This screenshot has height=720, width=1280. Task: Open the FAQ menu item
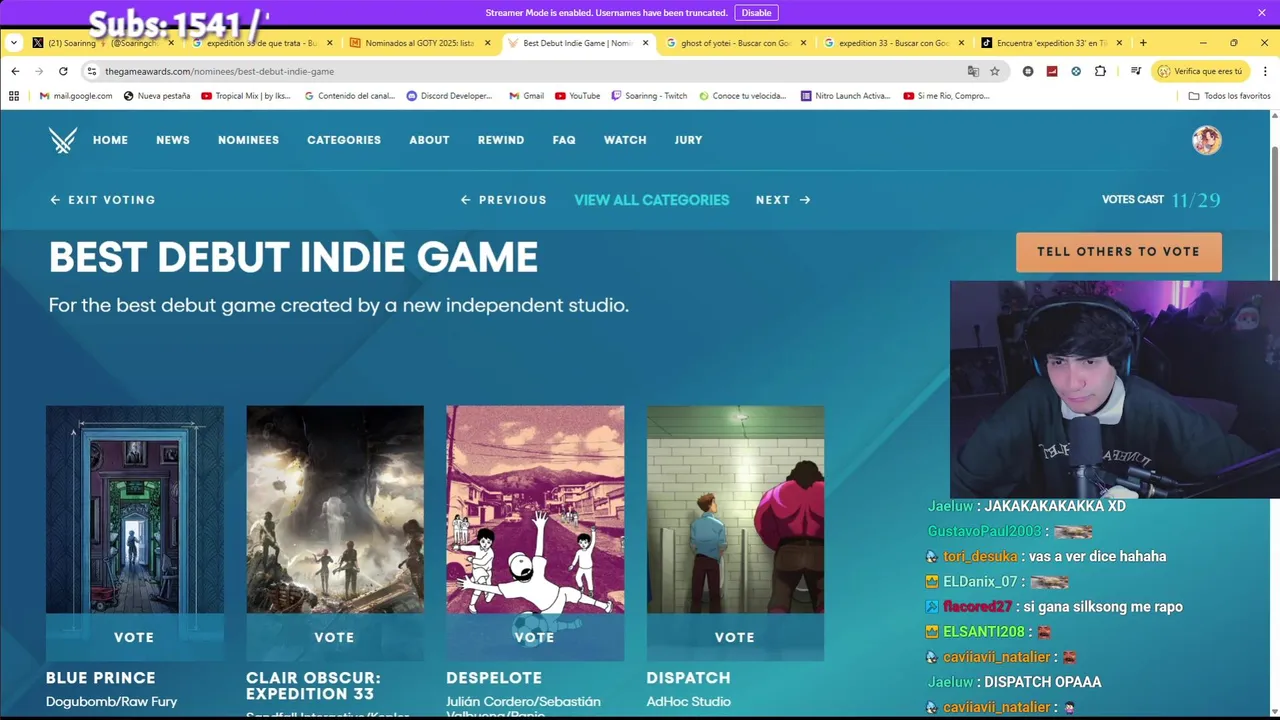[x=564, y=140]
